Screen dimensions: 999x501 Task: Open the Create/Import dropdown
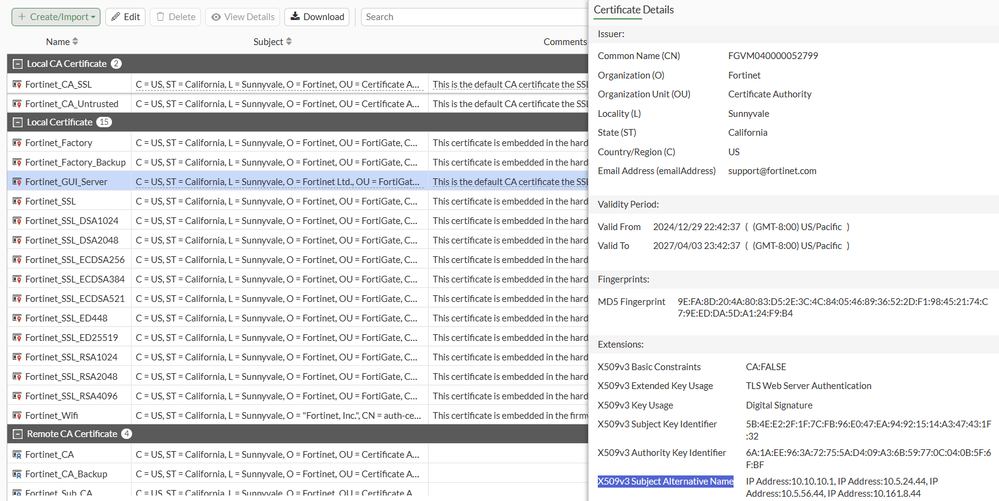coord(56,17)
